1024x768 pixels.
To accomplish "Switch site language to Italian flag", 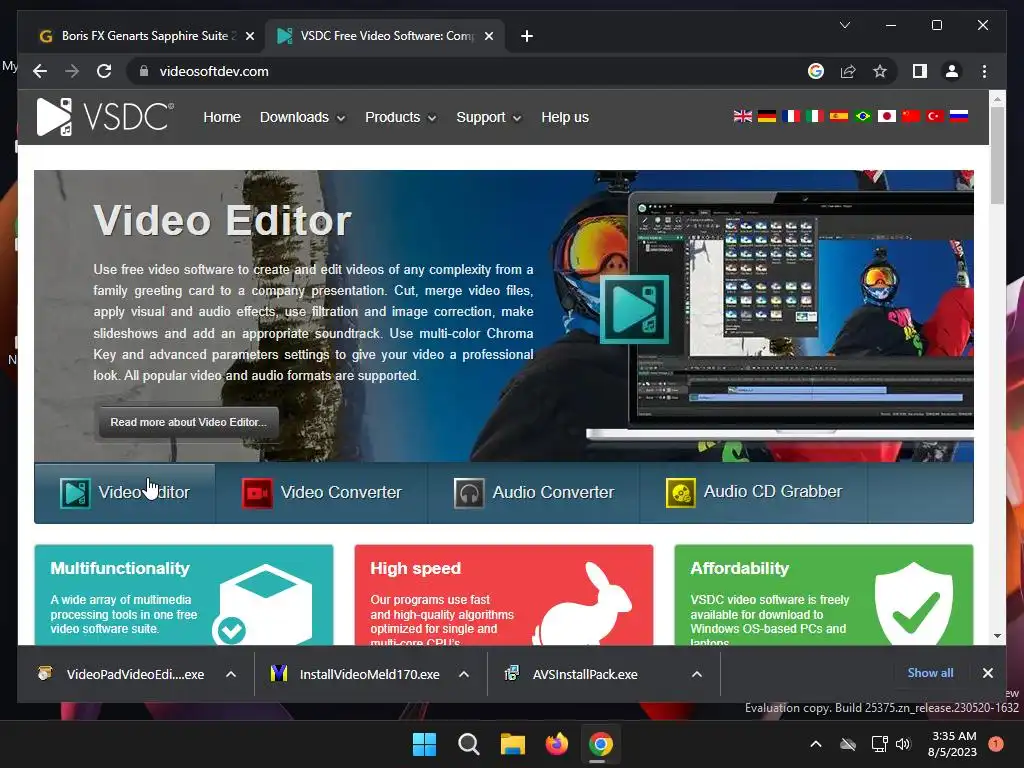I will (x=815, y=116).
